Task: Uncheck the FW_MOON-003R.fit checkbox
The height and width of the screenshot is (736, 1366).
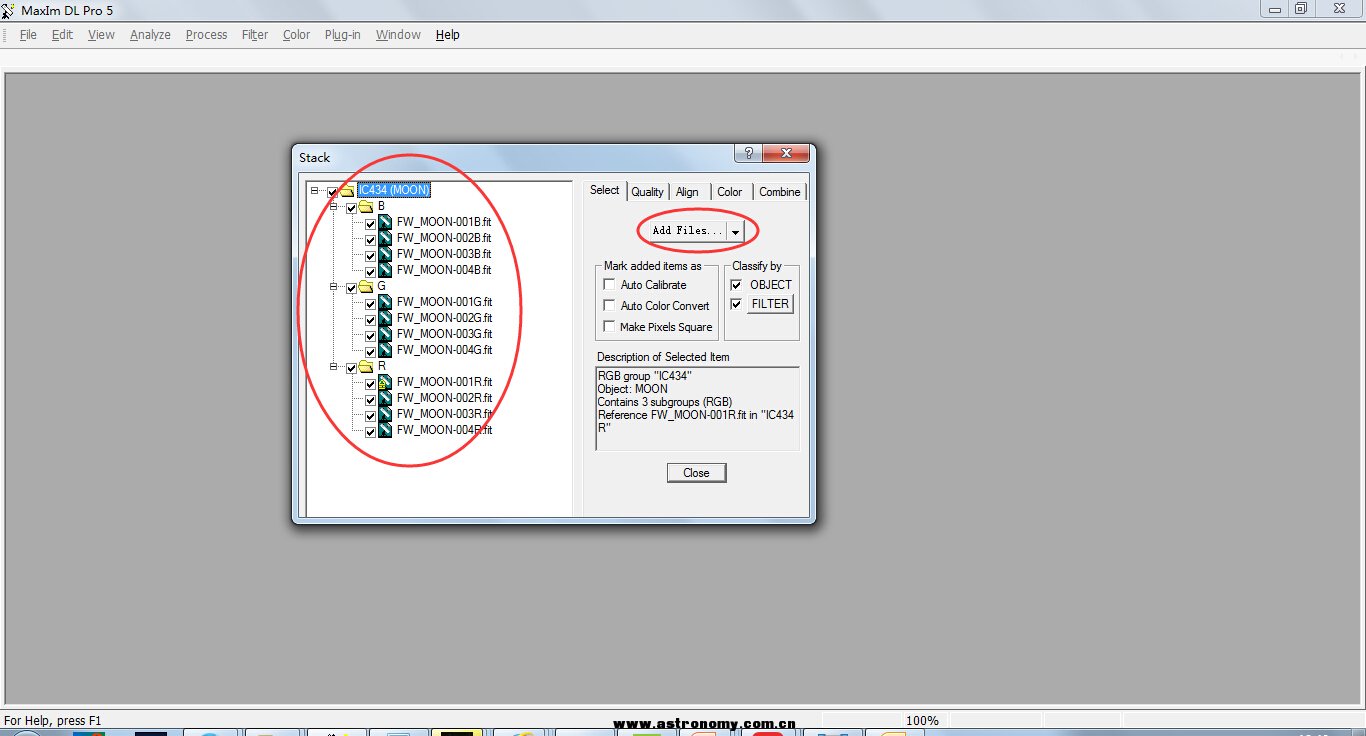Action: (x=370, y=416)
